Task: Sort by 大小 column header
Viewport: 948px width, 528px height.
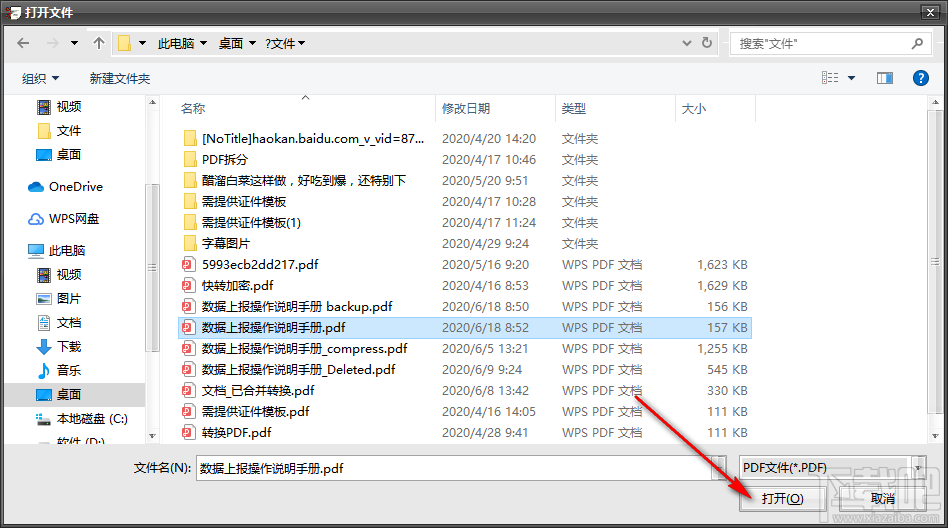Action: 693,108
